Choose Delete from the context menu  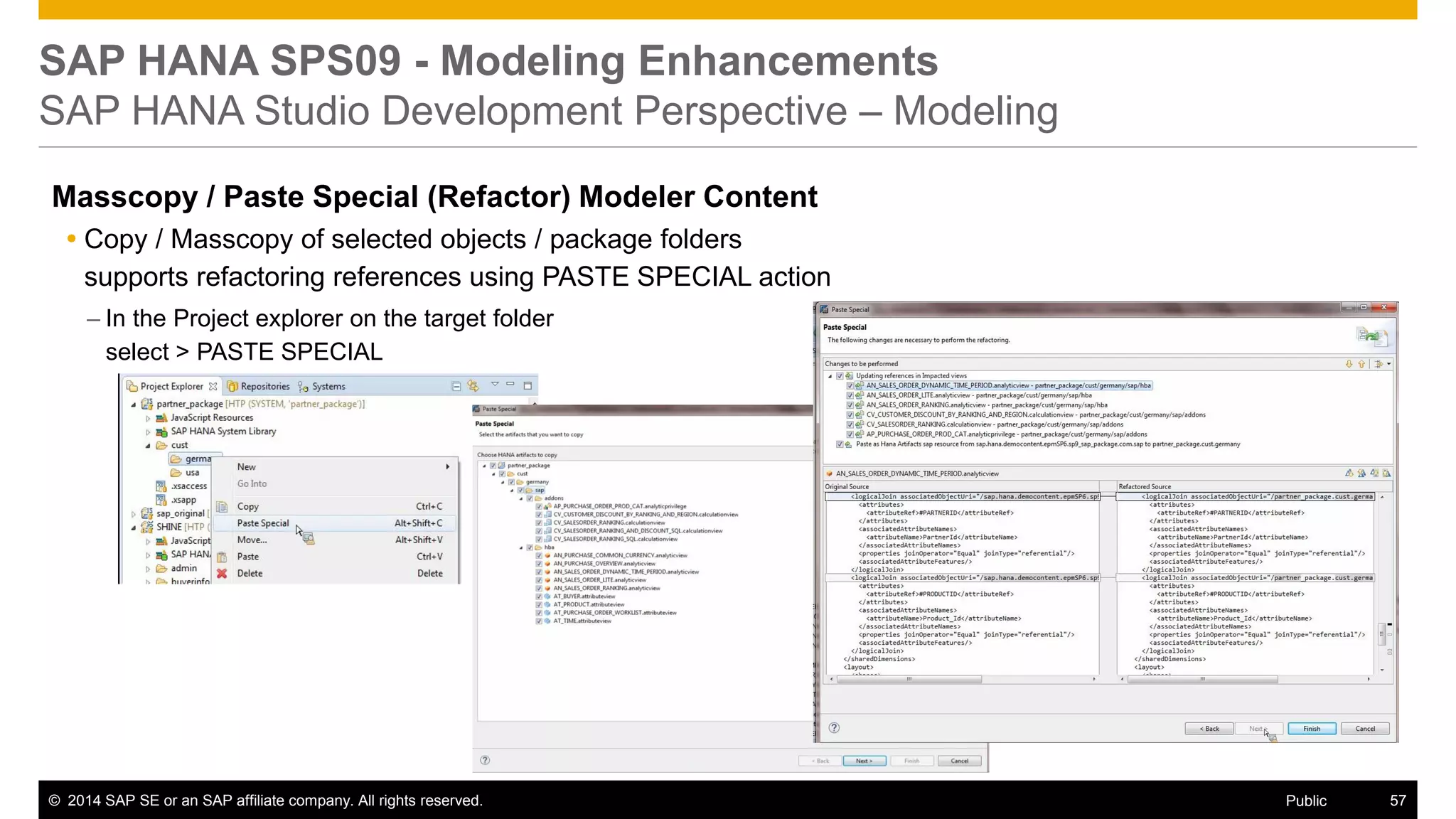pyautogui.click(x=336, y=573)
